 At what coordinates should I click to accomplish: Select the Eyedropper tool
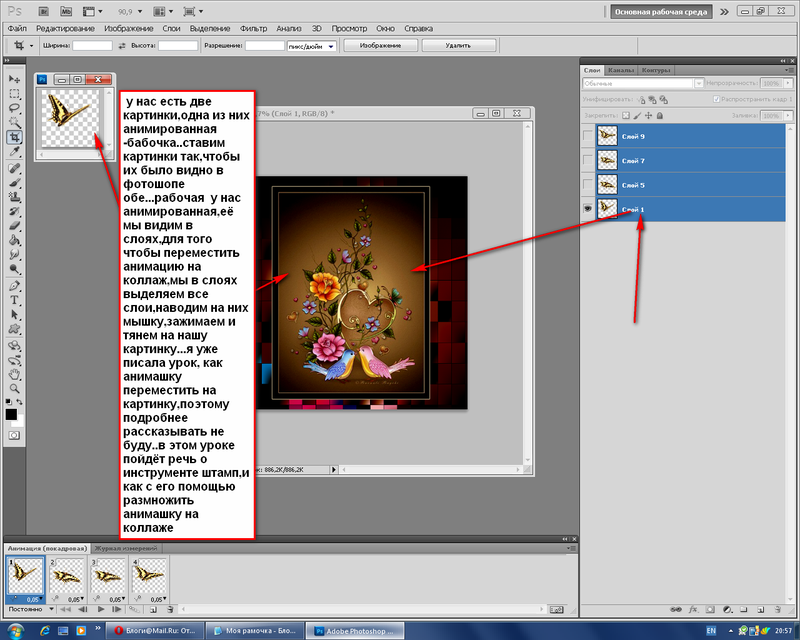pos(14,152)
